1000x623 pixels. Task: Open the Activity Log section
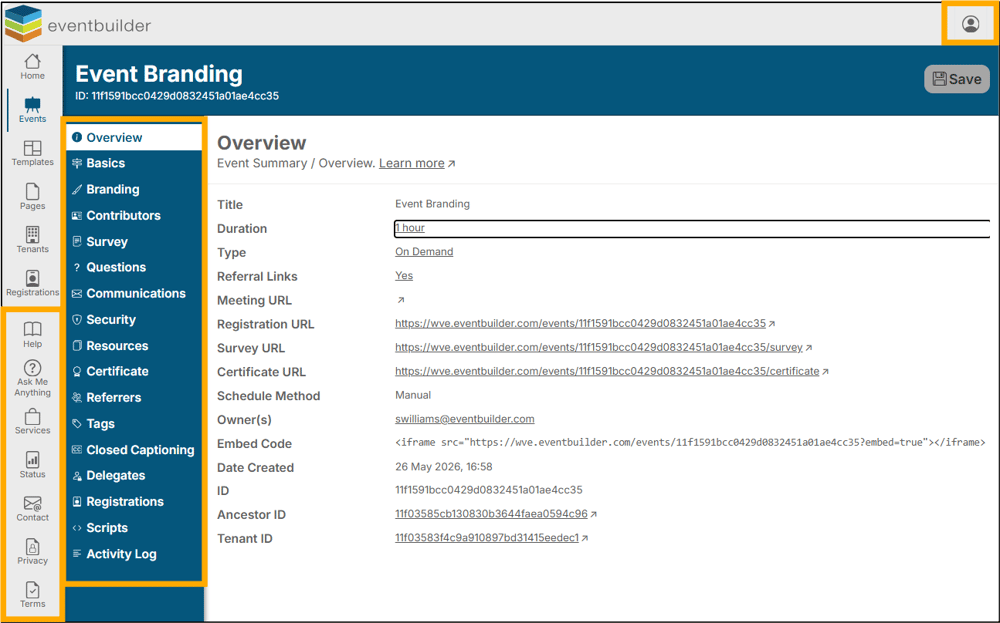pyautogui.click(x=134, y=554)
